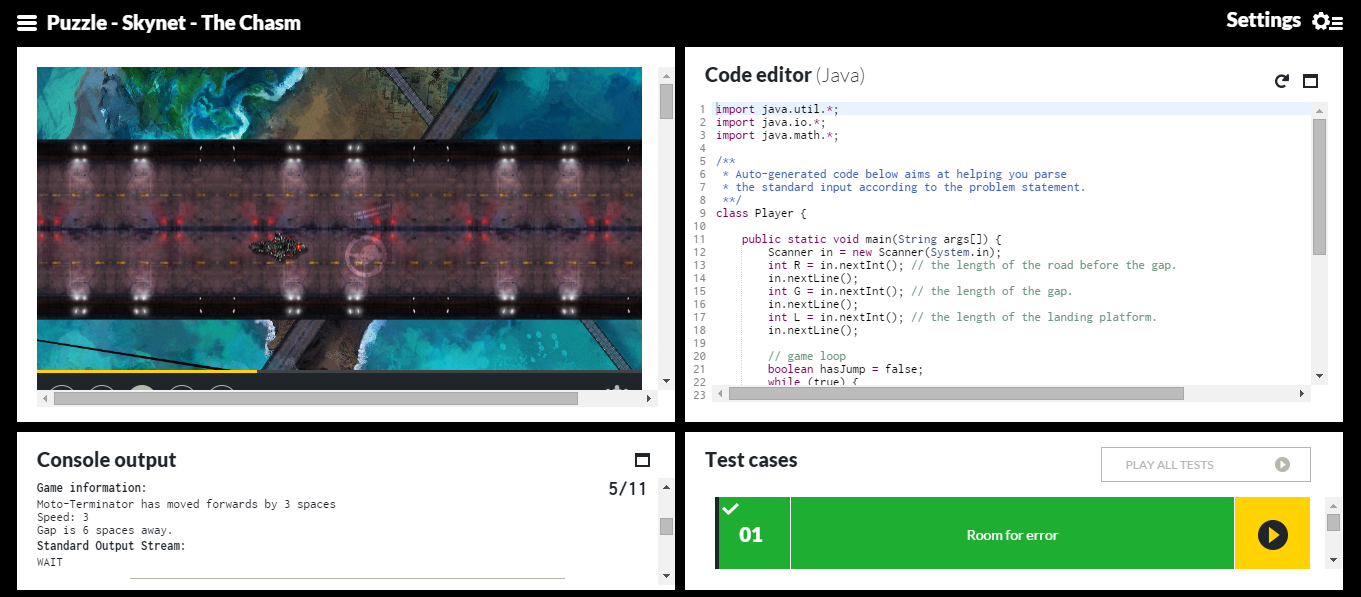Viewport: 1361px width, 597px height.
Task: Click the 'Auto-generated code below' comment line
Action: [x=894, y=174]
